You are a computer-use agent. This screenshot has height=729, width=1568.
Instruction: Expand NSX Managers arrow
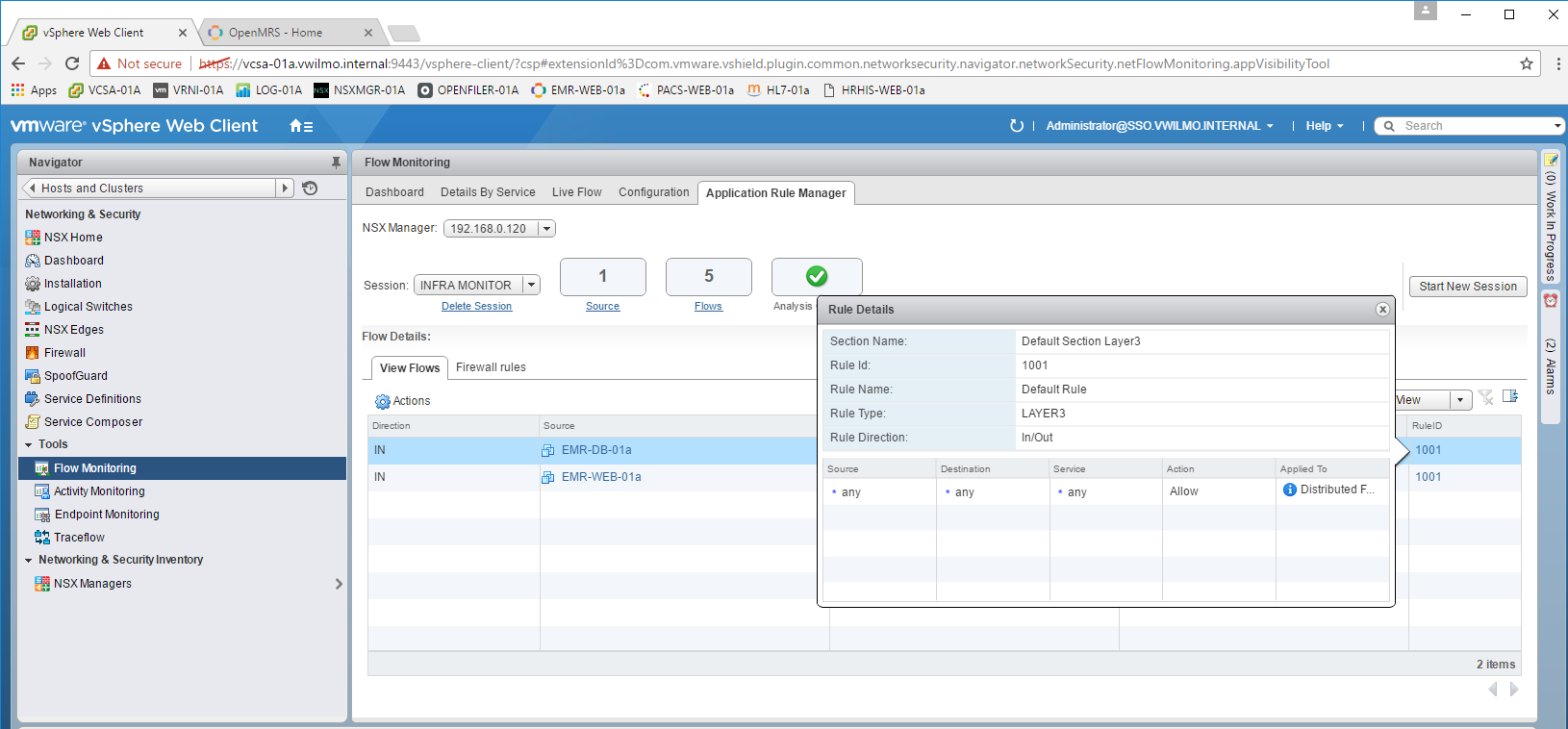click(x=338, y=584)
